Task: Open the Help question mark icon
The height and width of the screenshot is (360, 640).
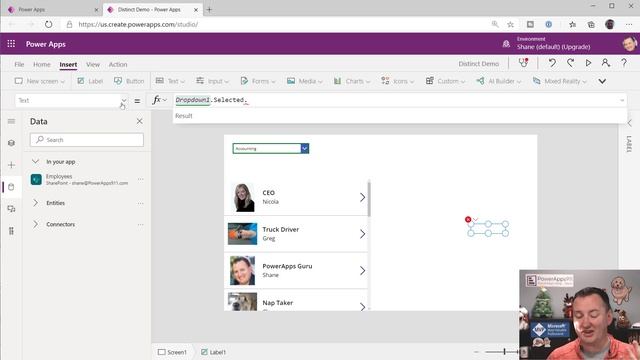Action: [624, 63]
